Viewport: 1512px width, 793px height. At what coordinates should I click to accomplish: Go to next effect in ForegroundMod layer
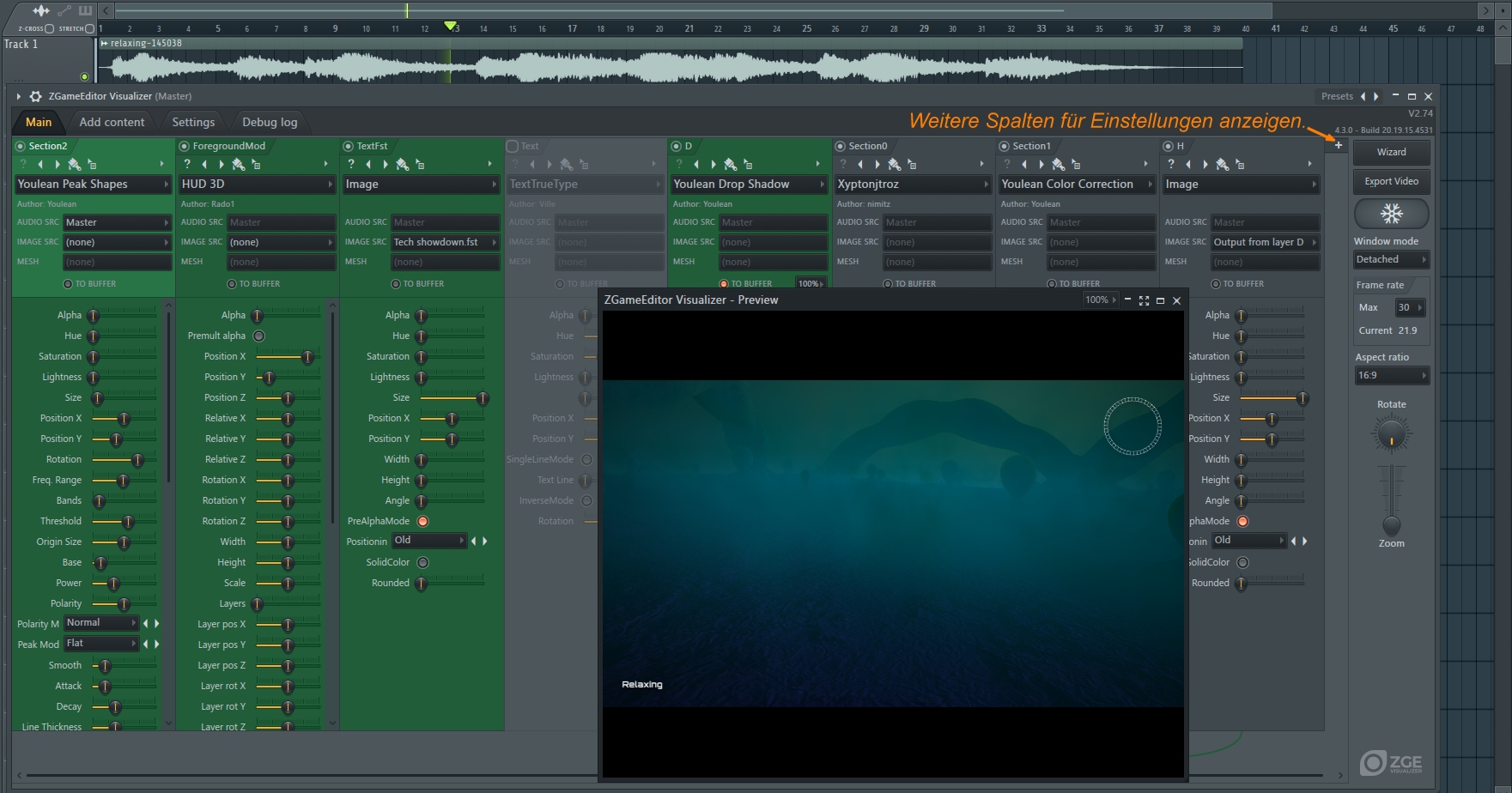click(222, 164)
